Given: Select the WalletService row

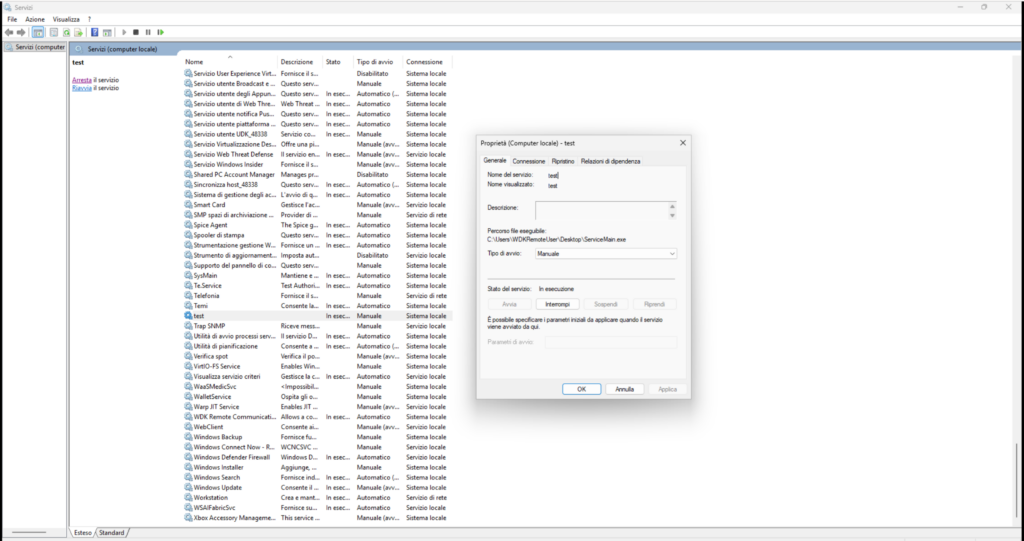Looking at the screenshot, I should (317, 397).
